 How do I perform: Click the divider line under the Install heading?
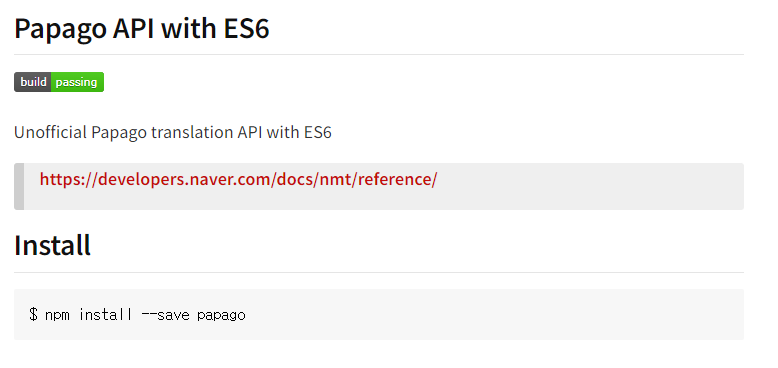click(379, 272)
